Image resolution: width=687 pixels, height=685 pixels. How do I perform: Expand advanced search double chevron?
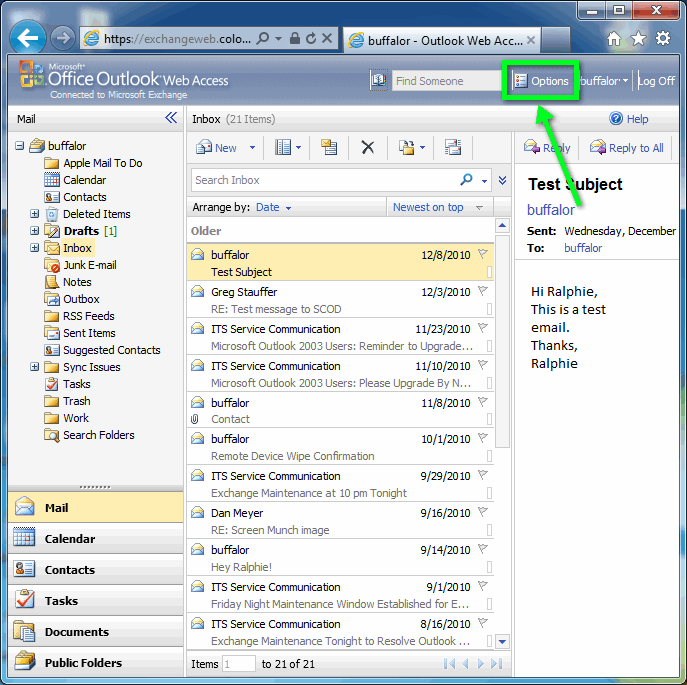click(x=502, y=180)
